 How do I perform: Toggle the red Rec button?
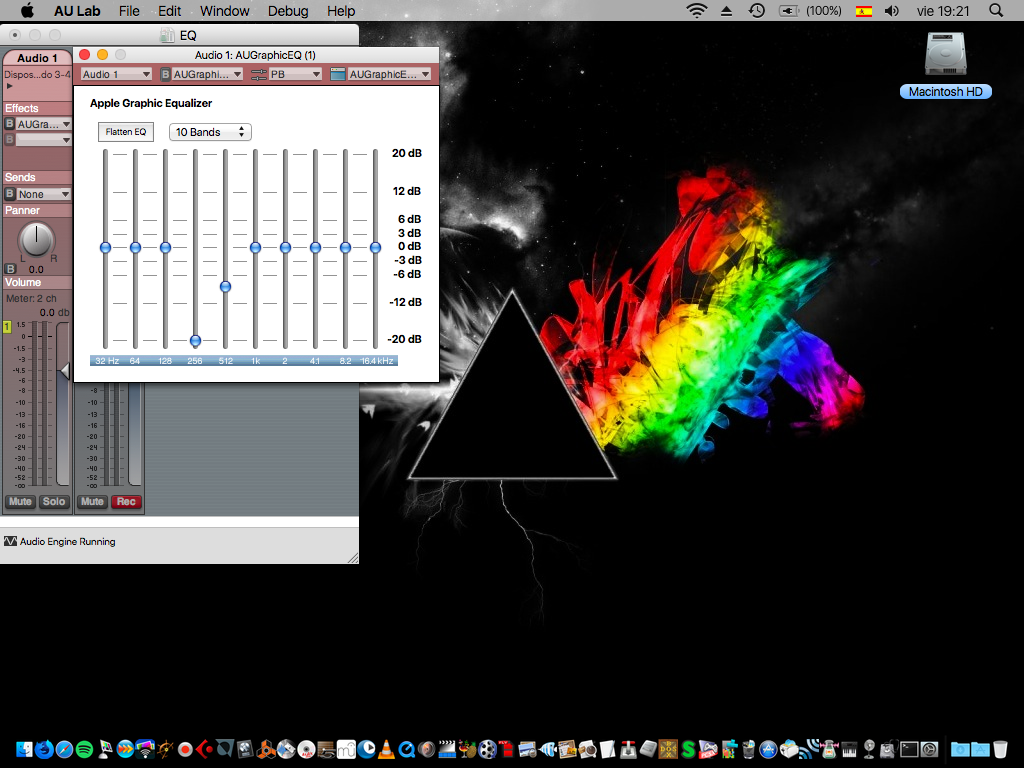(x=126, y=501)
